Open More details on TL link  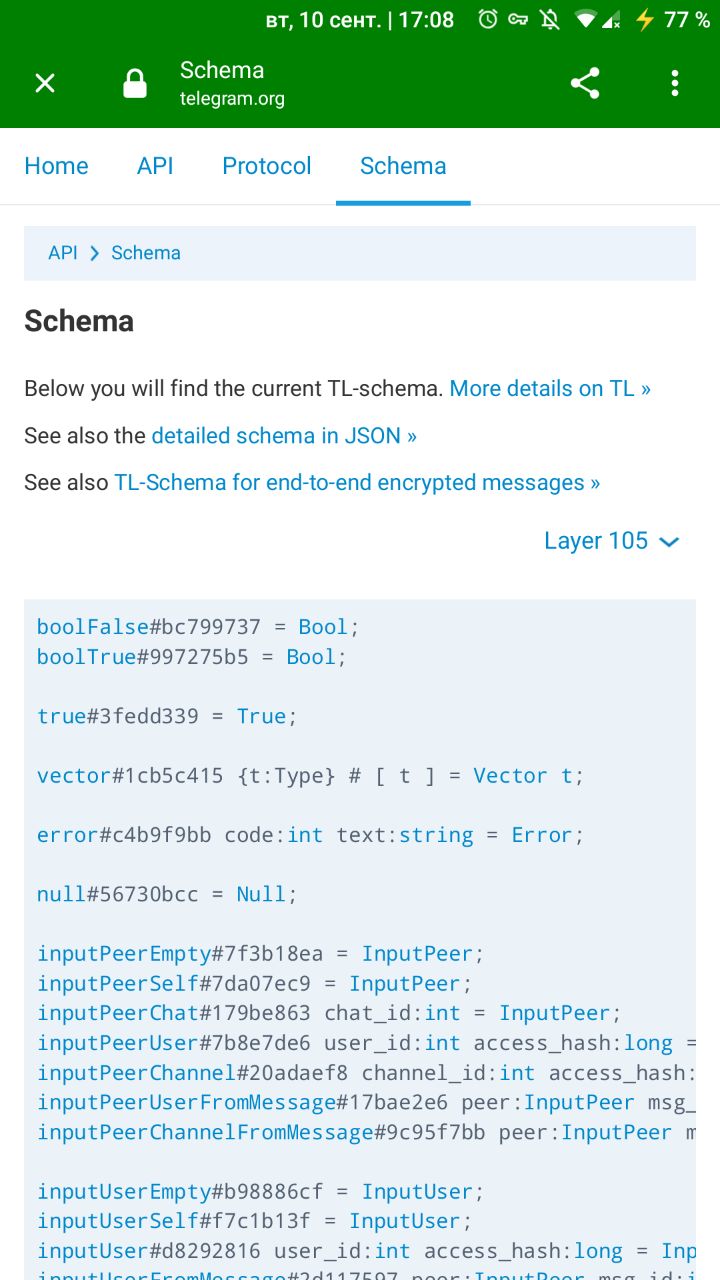(x=550, y=389)
